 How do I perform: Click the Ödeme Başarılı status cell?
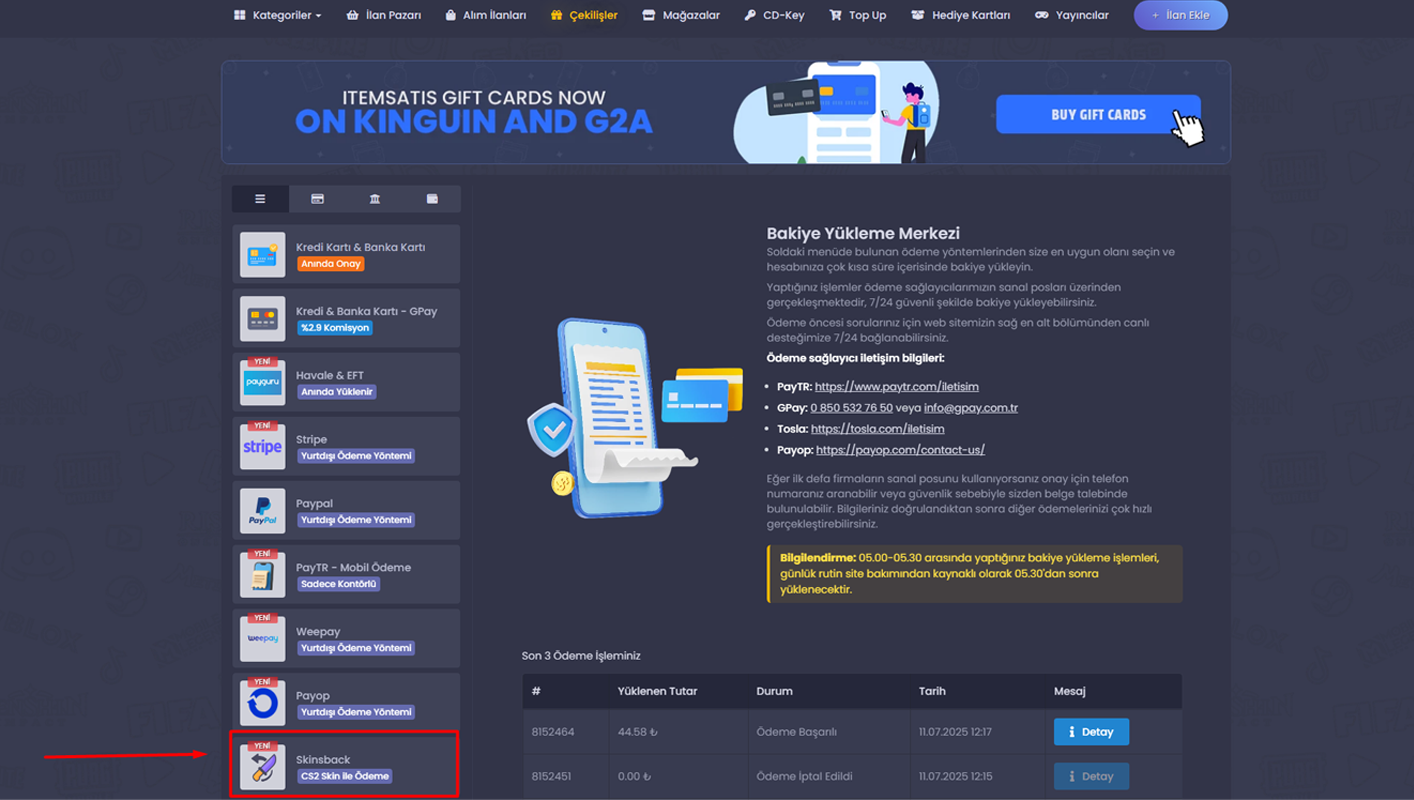pyautogui.click(x=796, y=732)
